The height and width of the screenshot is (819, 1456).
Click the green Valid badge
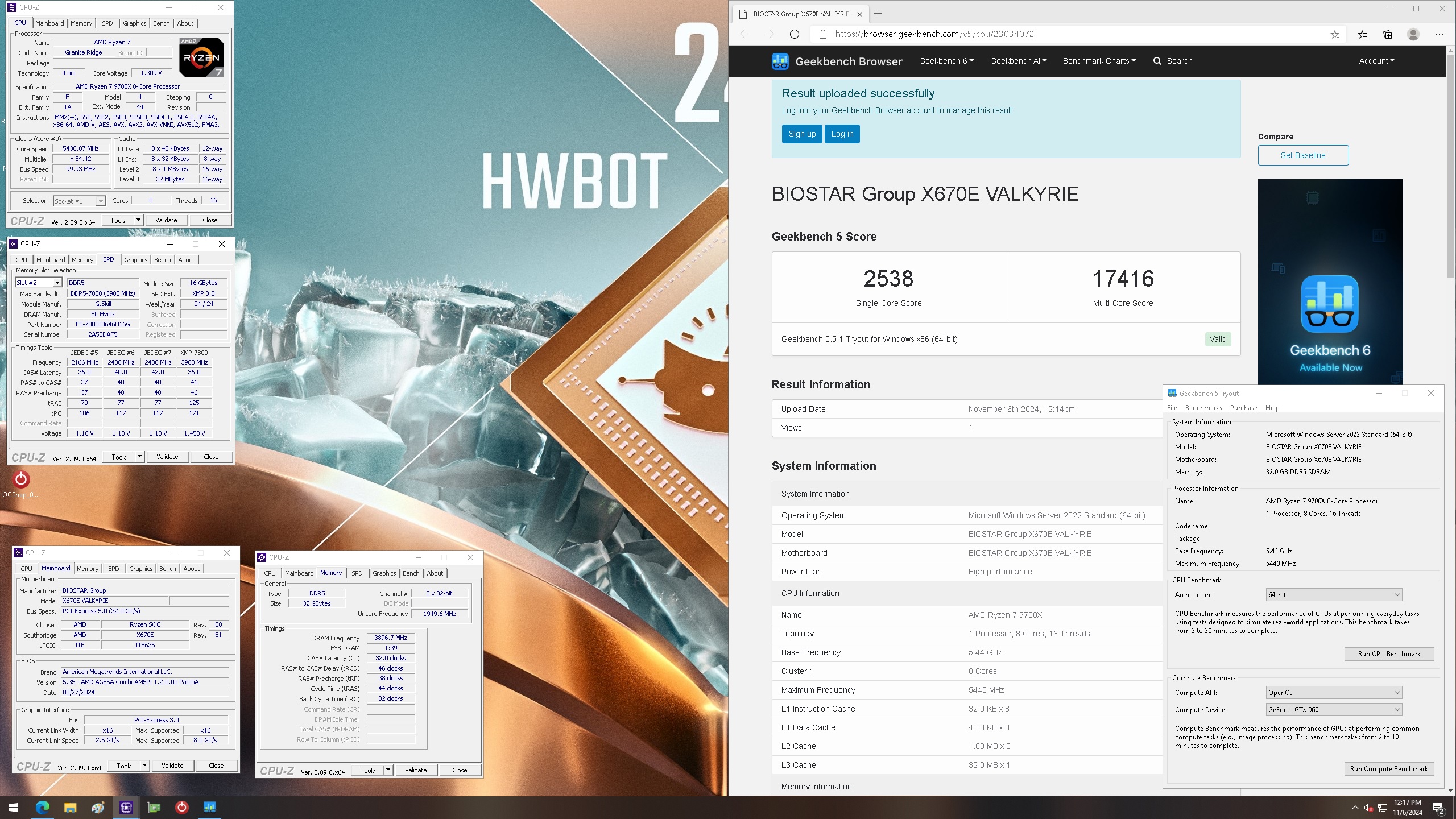(1218, 339)
